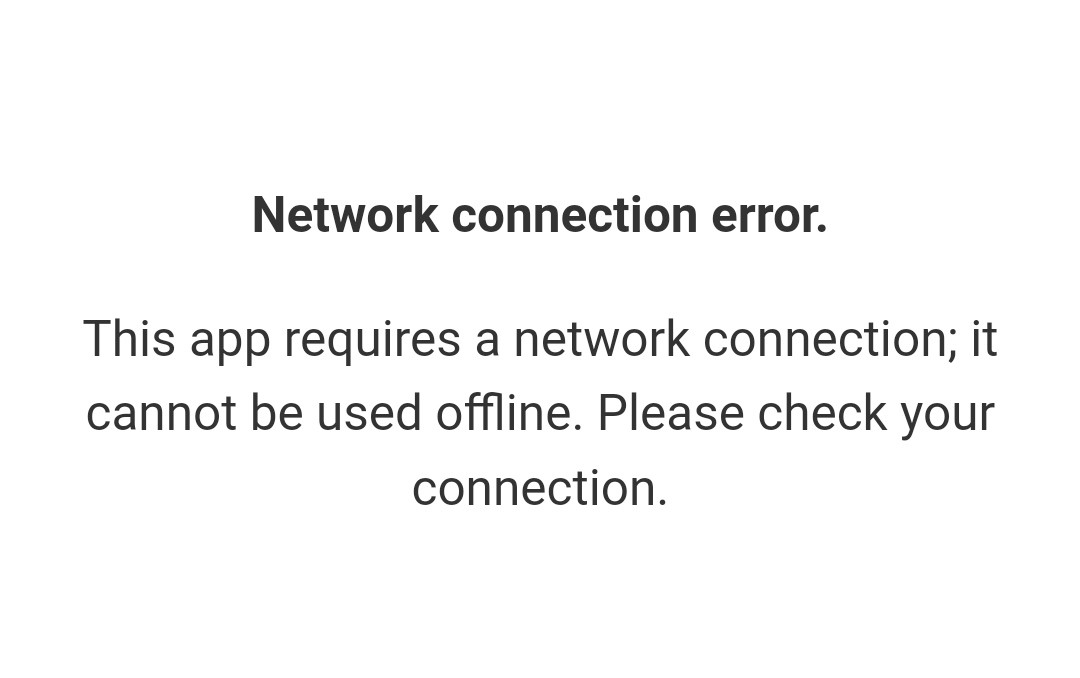This screenshot has height=678, width=1080.
Task: Click the bold word "connection" in the heading
Action: pos(575,215)
